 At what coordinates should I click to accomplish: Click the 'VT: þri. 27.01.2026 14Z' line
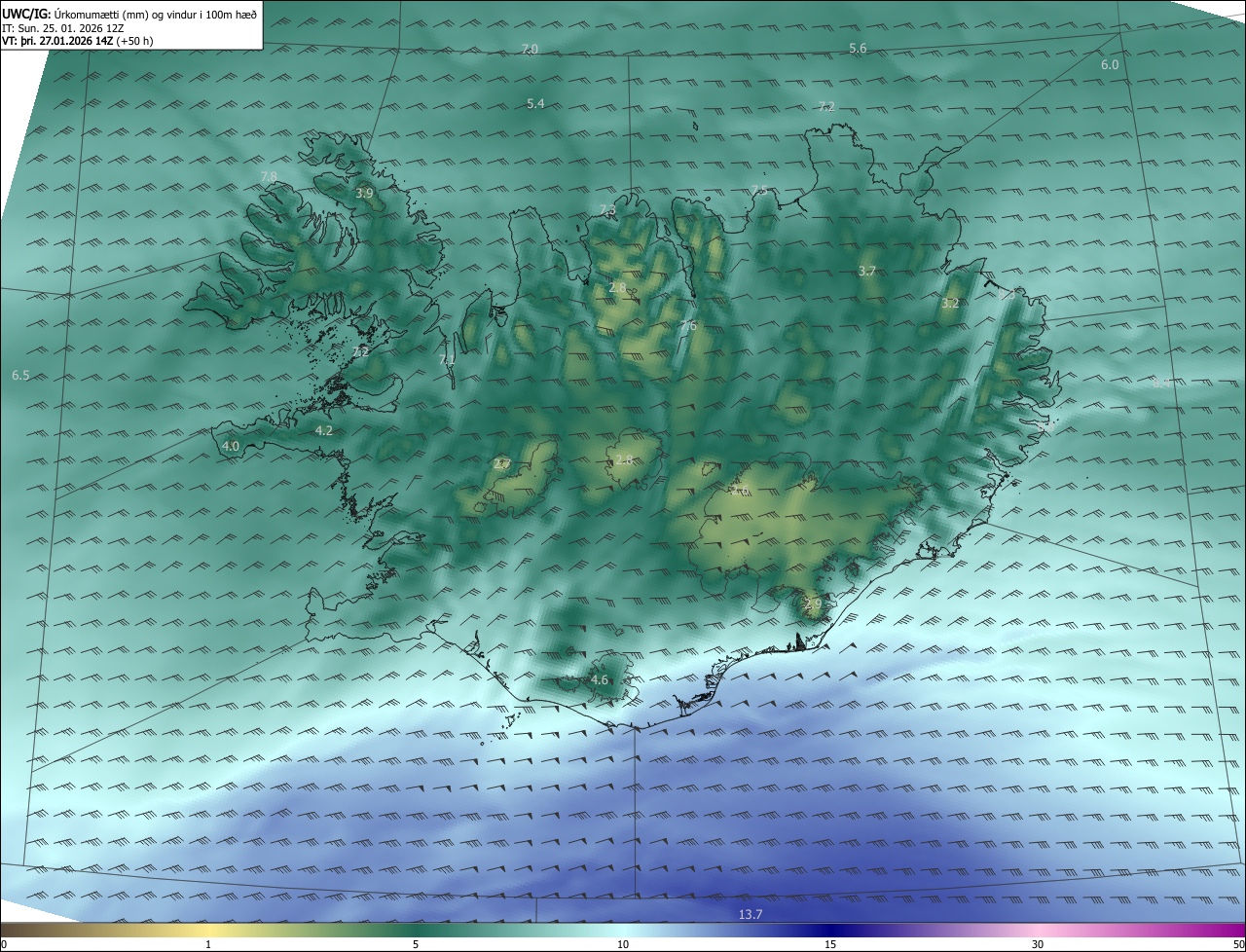[x=59, y=41]
